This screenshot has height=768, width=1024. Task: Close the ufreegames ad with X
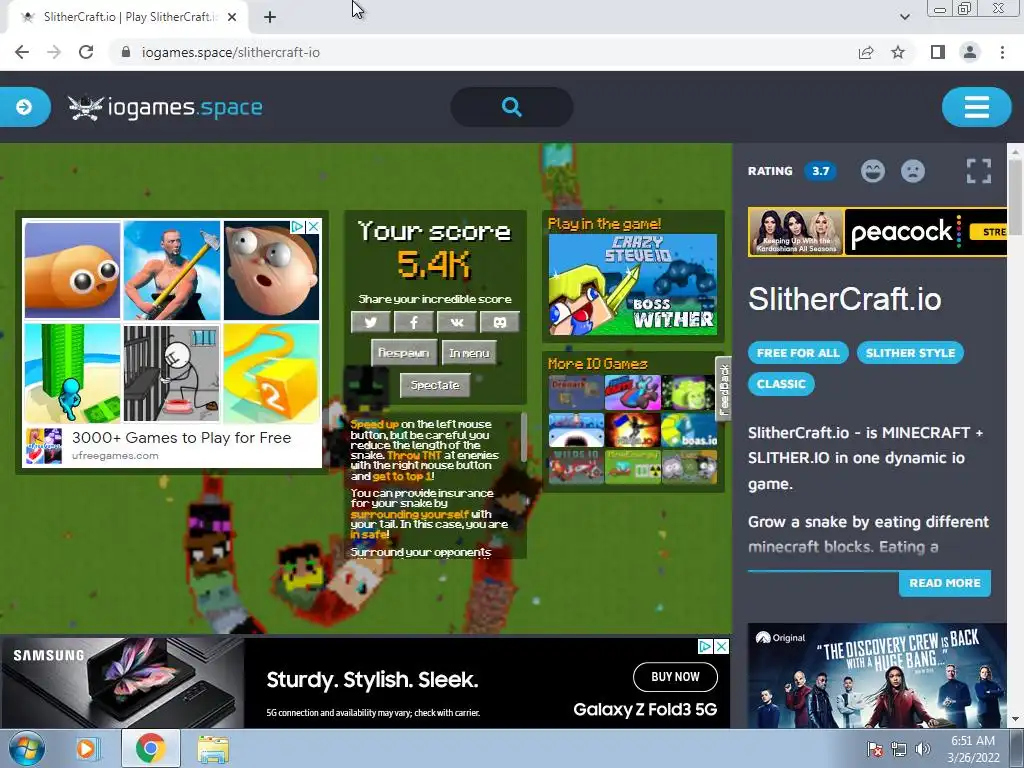click(x=313, y=227)
